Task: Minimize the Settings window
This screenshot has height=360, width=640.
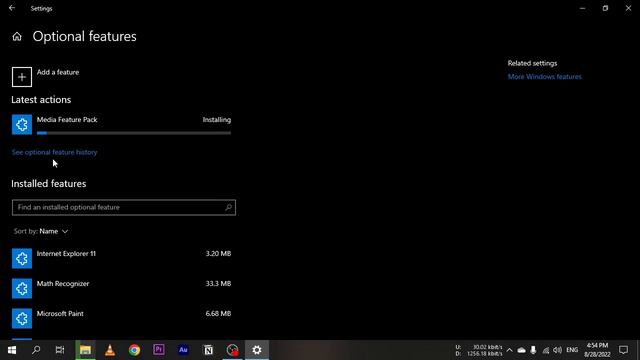Action: click(x=582, y=8)
